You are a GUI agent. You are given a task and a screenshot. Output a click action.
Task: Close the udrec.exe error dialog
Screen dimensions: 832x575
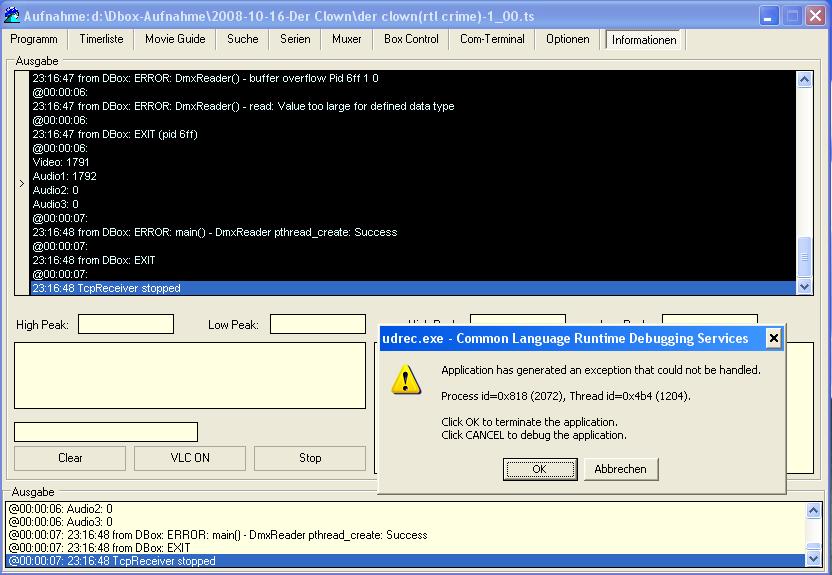click(773, 339)
